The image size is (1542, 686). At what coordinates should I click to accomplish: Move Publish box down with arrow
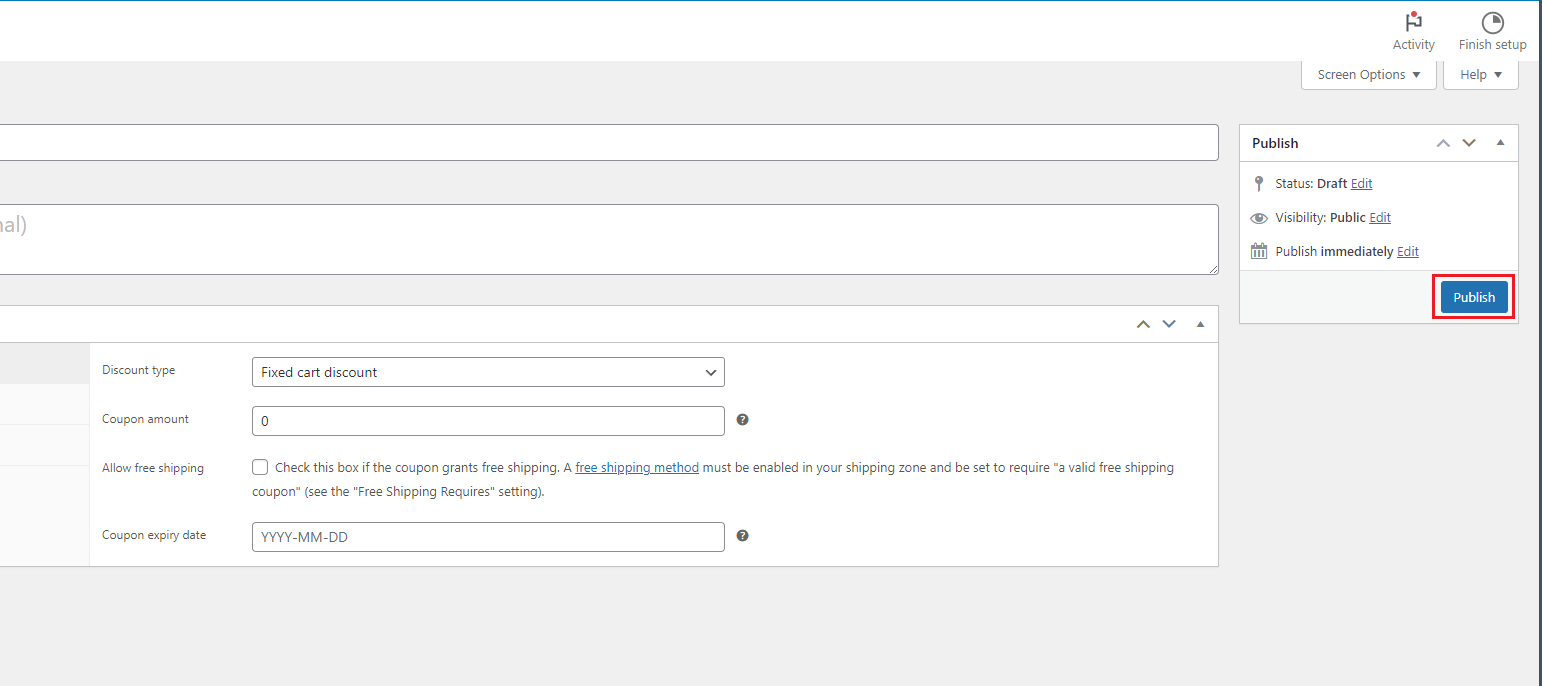point(1469,143)
